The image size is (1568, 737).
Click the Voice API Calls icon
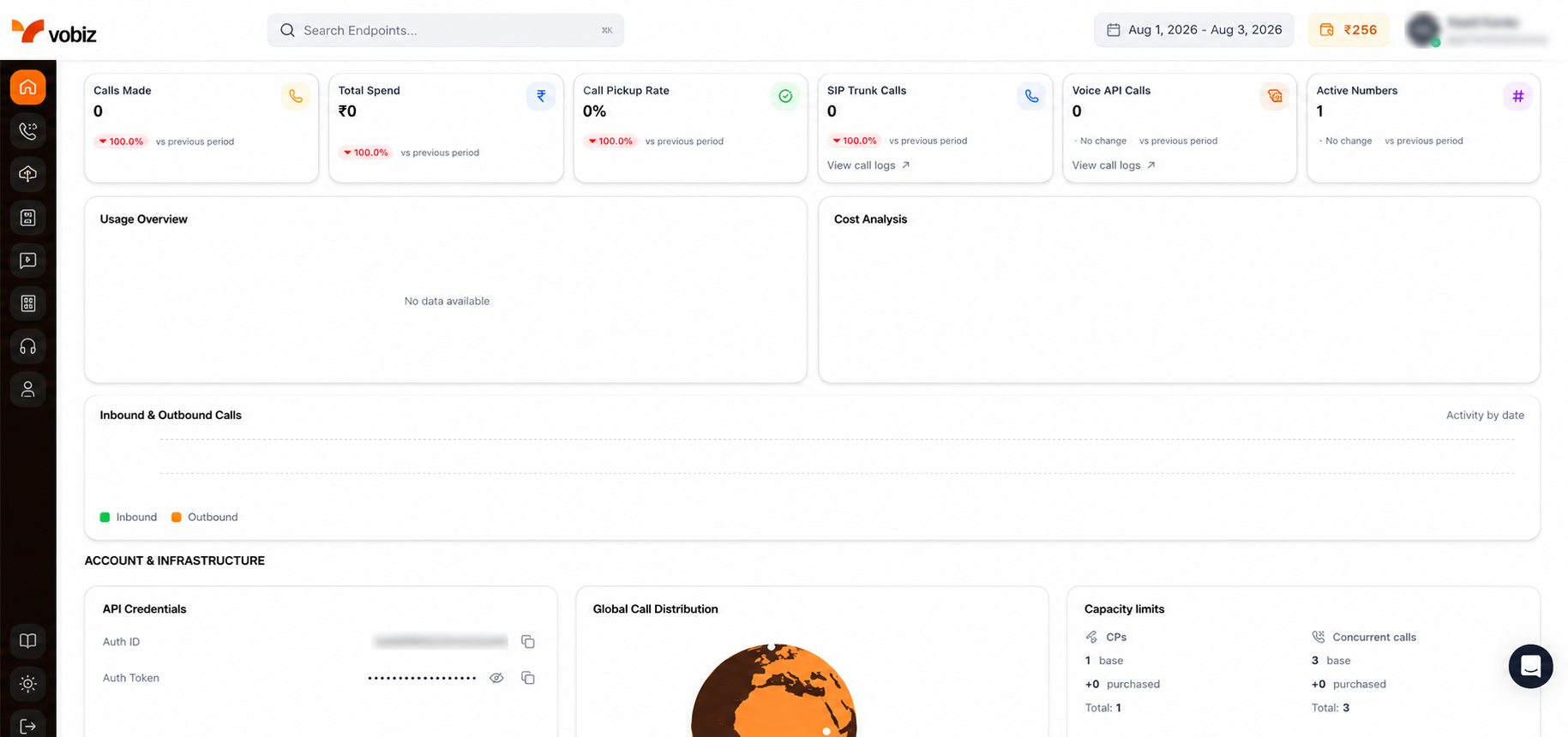point(1275,97)
